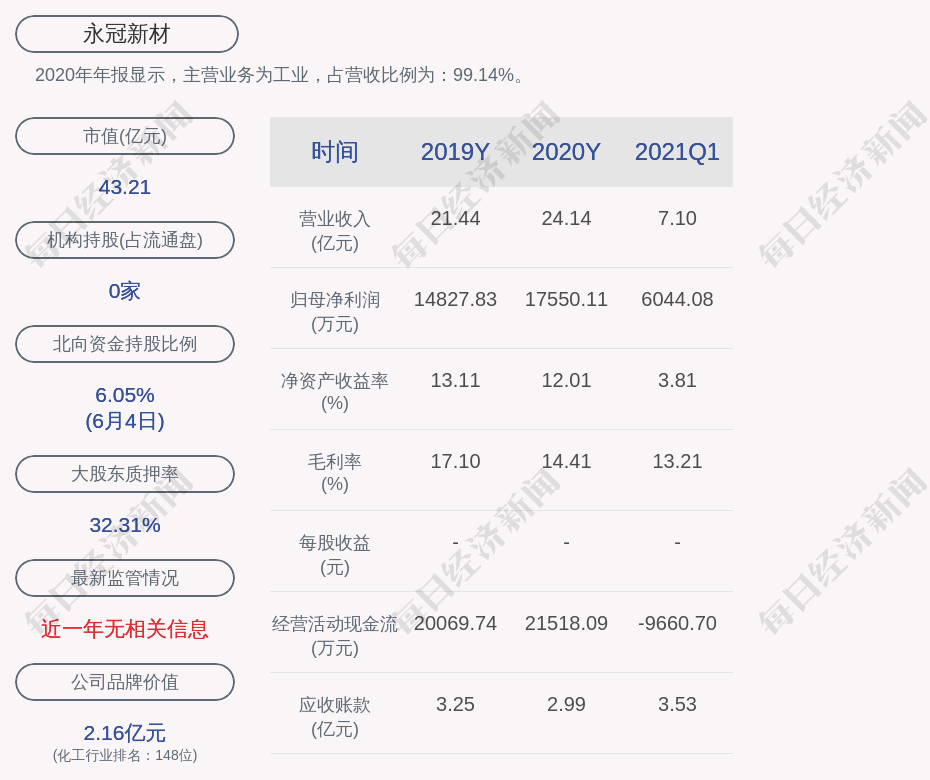Click the 归母净利润 row label
The width and height of the screenshot is (930, 780).
point(335,311)
